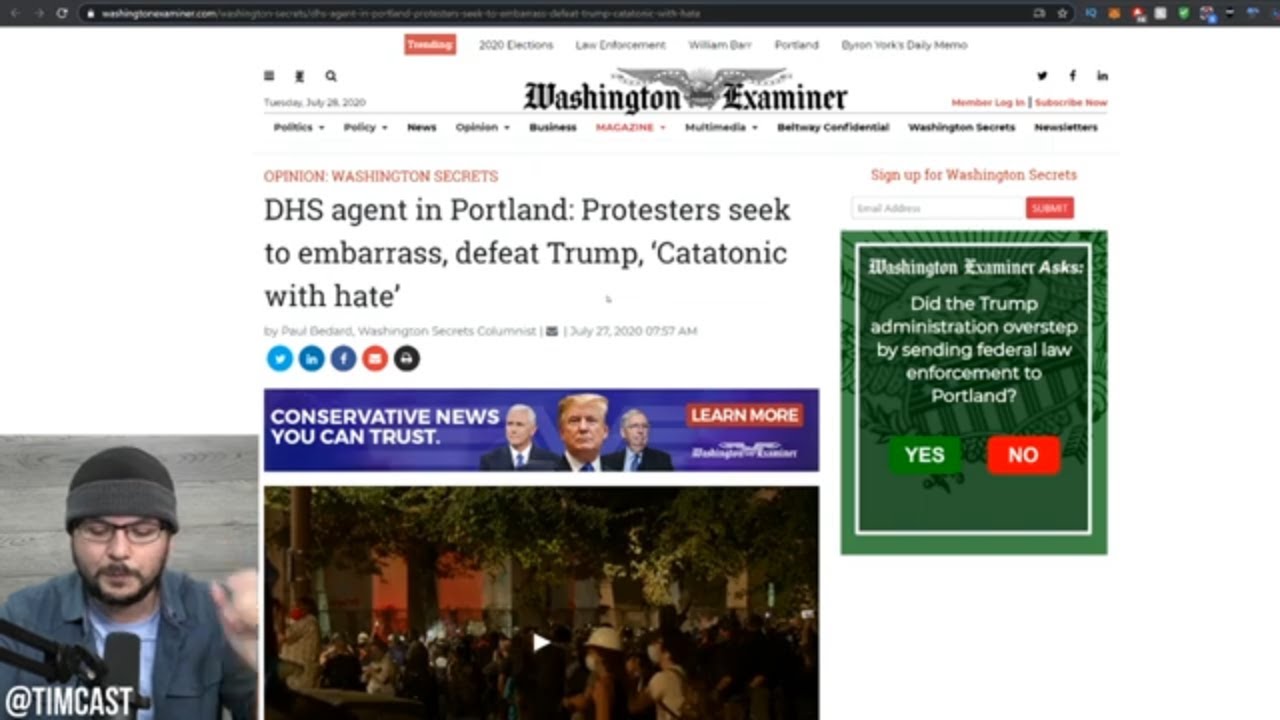Open the hamburger menu icon
Viewport: 1280px width, 720px height.
(x=269, y=76)
